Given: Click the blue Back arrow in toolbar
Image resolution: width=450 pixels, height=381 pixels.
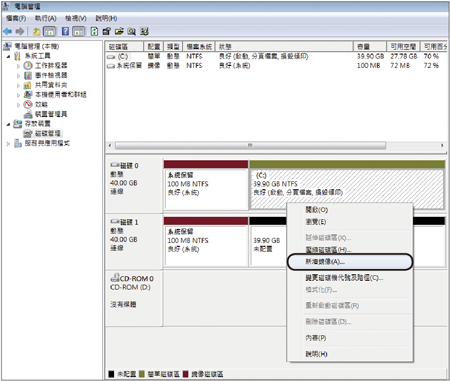Looking at the screenshot, I should (x=7, y=32).
